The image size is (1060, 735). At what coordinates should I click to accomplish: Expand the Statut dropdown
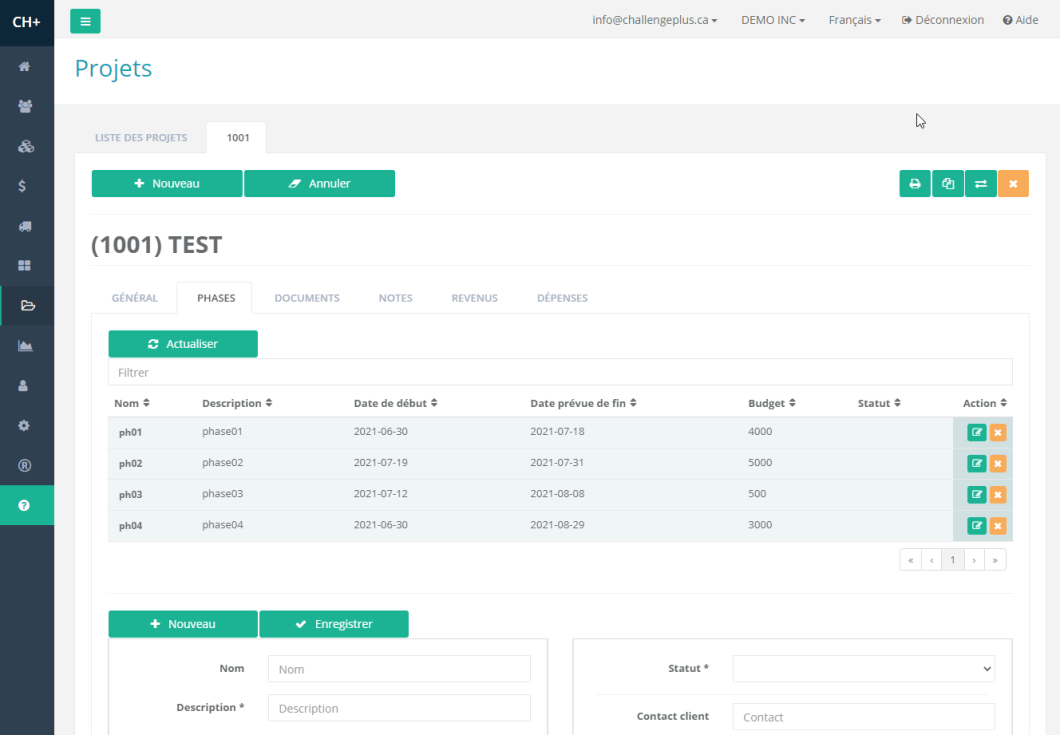[863, 669]
